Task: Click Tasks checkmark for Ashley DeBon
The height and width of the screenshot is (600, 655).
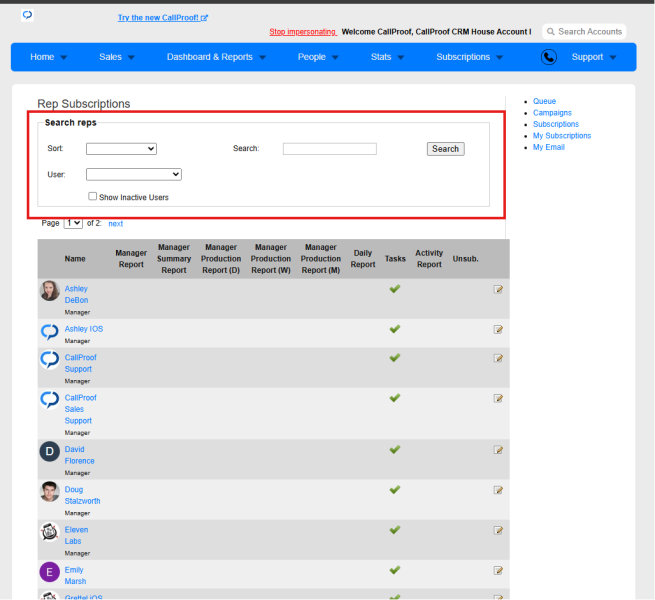Action: click(395, 289)
